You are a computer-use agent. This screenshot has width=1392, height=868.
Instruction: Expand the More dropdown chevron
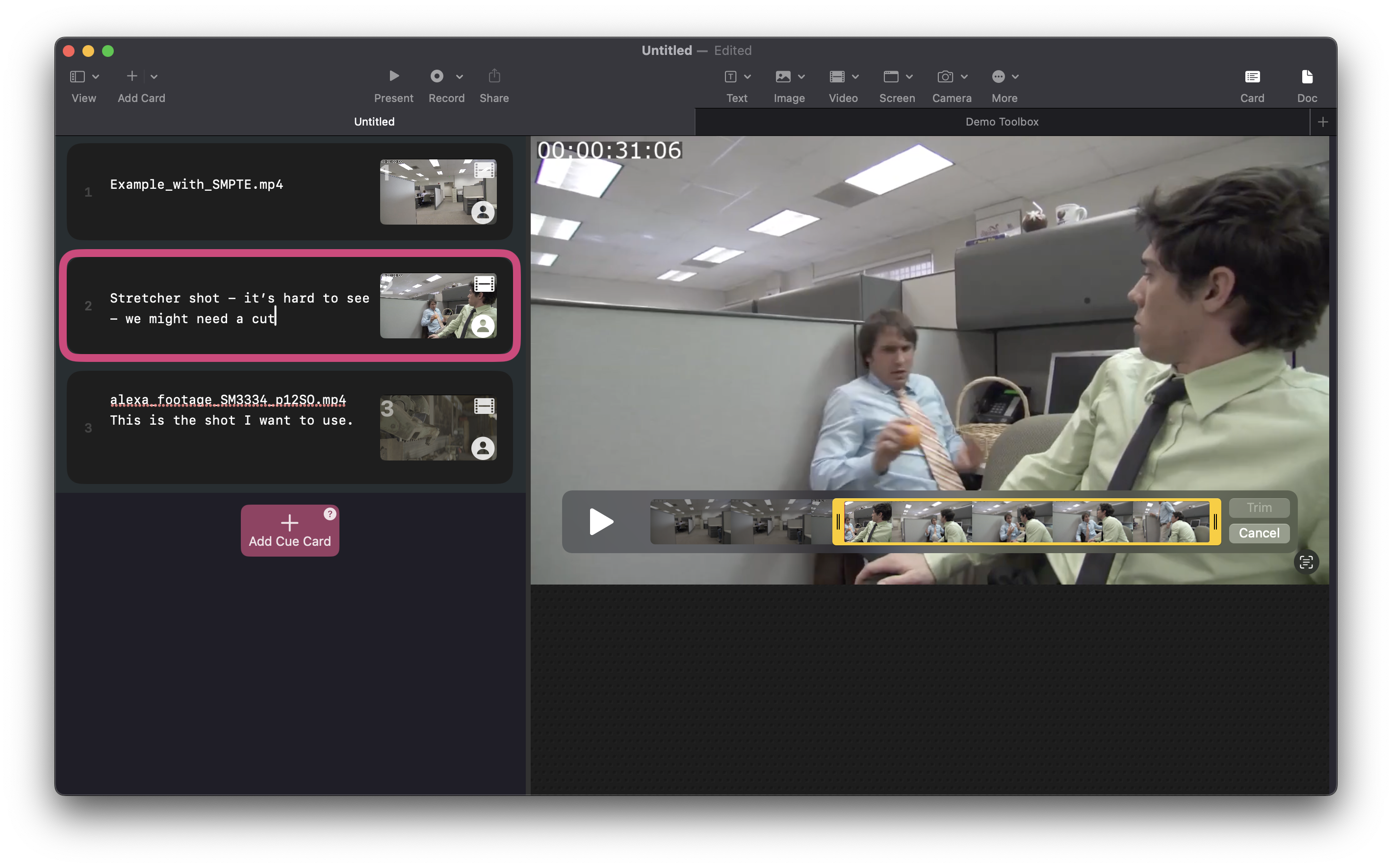coord(1015,77)
